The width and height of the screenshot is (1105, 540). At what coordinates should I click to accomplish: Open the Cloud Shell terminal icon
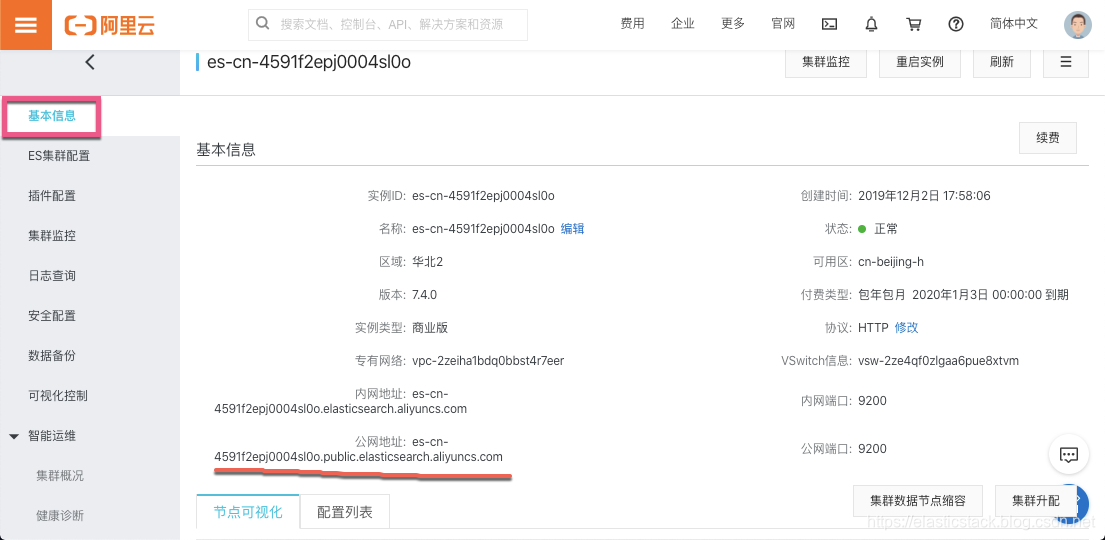click(x=829, y=24)
